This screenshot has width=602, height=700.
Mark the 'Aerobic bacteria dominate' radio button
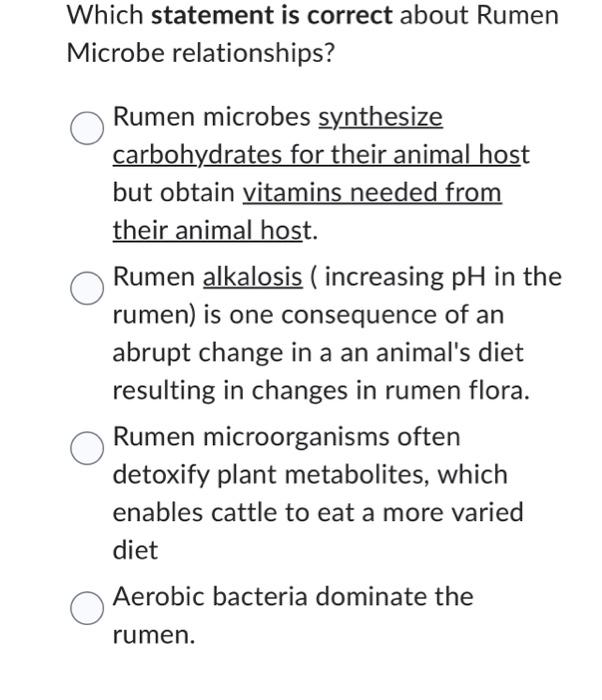(87, 608)
